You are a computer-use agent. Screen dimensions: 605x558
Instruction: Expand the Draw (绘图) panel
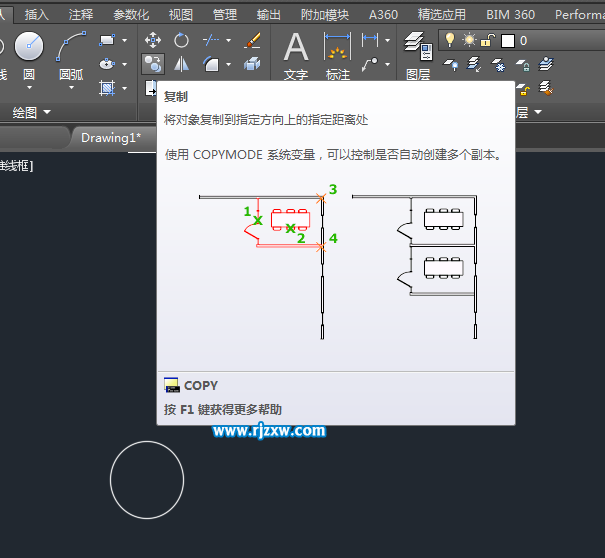[32, 112]
